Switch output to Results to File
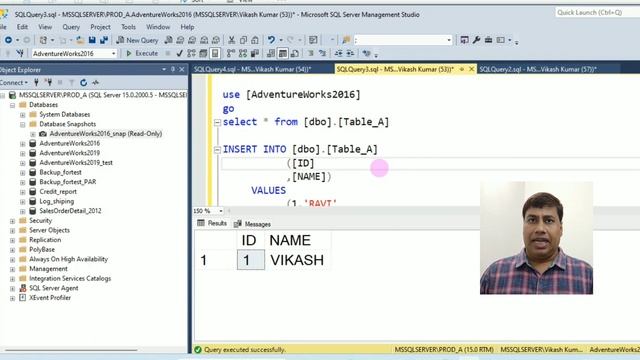Screen dimensions: 640x360 click(294, 53)
